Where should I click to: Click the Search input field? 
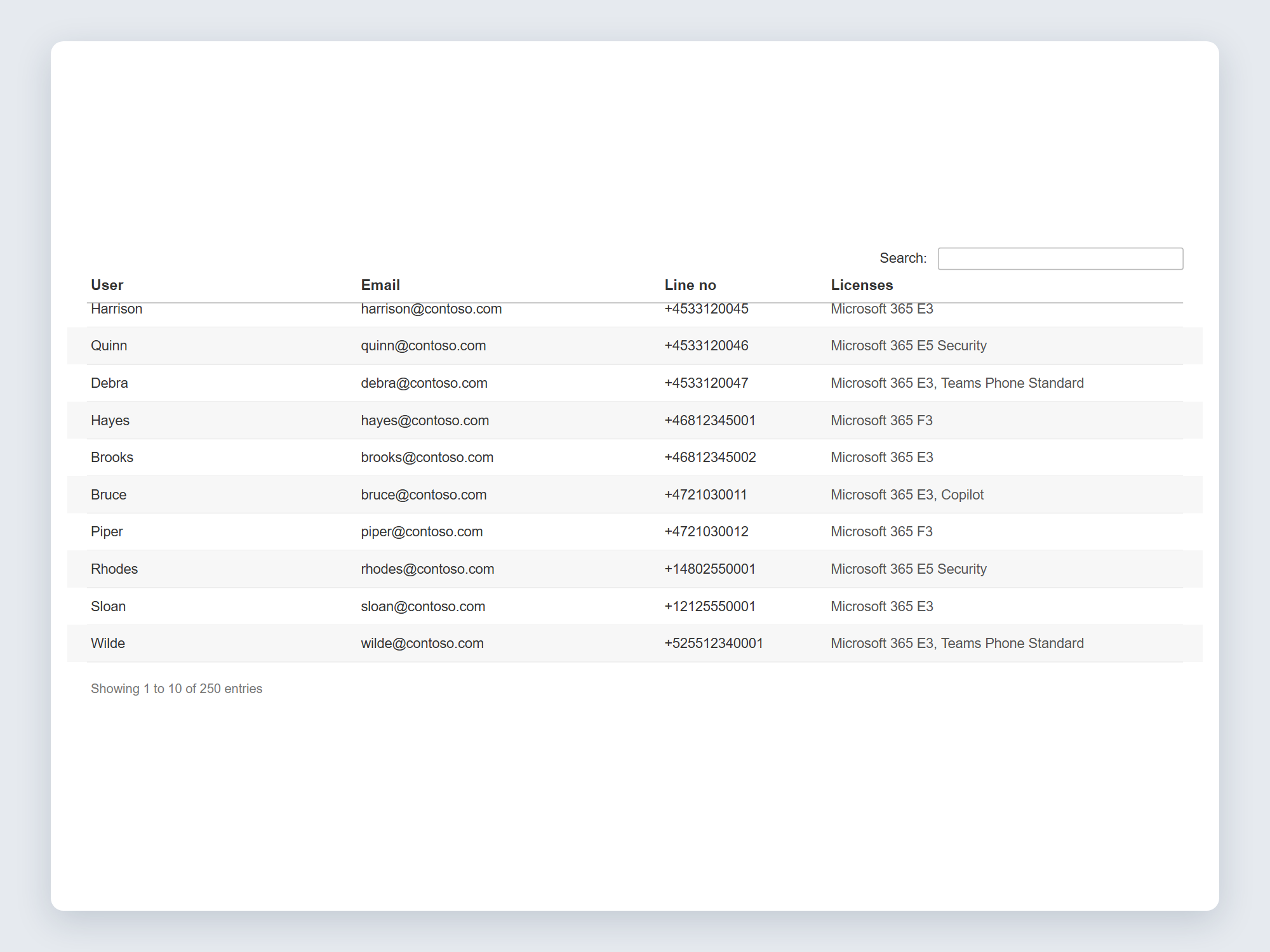[1060, 258]
